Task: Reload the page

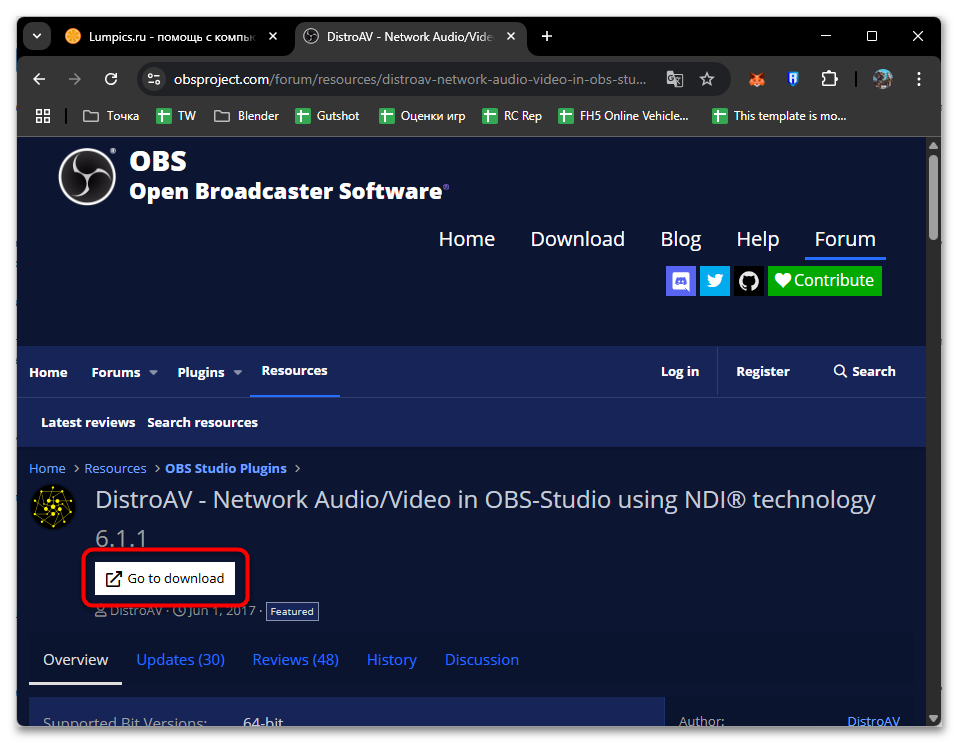Action: tap(111, 79)
